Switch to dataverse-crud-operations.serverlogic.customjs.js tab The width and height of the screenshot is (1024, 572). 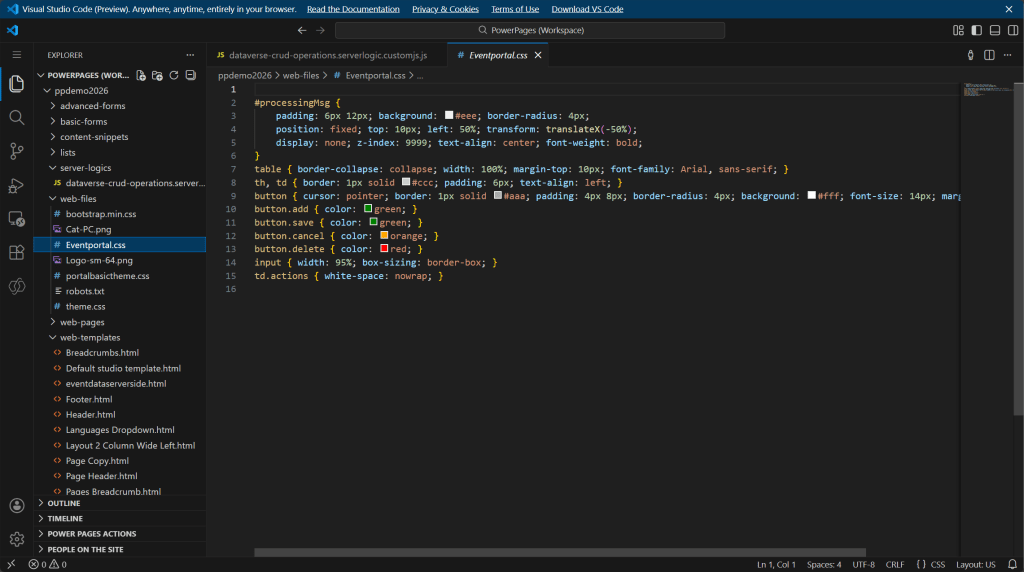point(327,55)
